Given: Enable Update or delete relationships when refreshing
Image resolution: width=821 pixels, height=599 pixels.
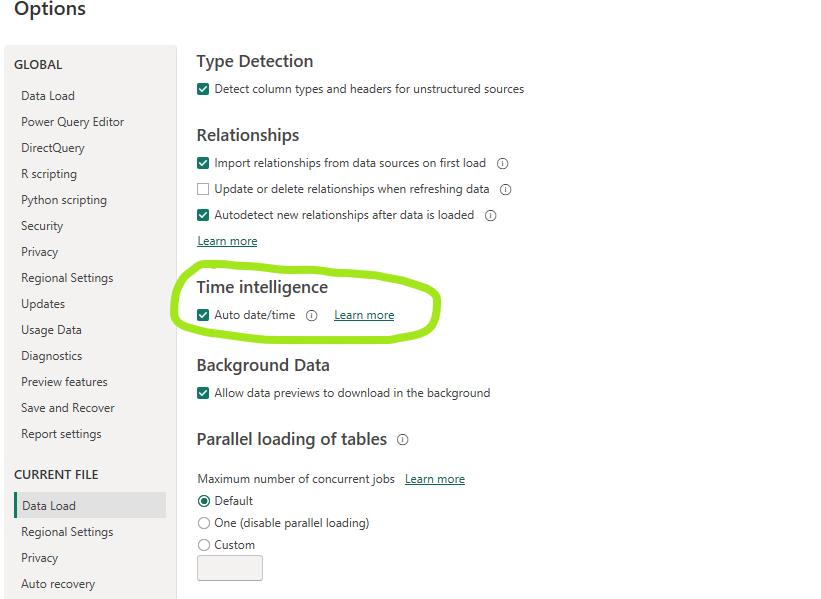Looking at the screenshot, I should [203, 189].
